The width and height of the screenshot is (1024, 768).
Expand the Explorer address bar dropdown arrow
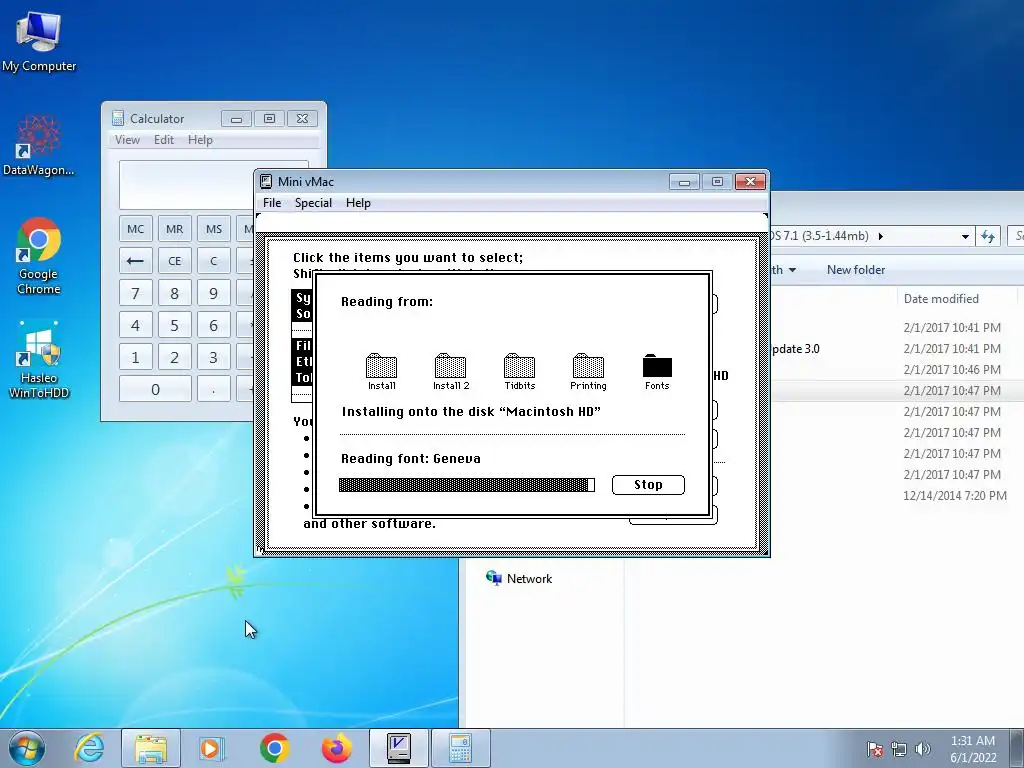[x=965, y=236]
